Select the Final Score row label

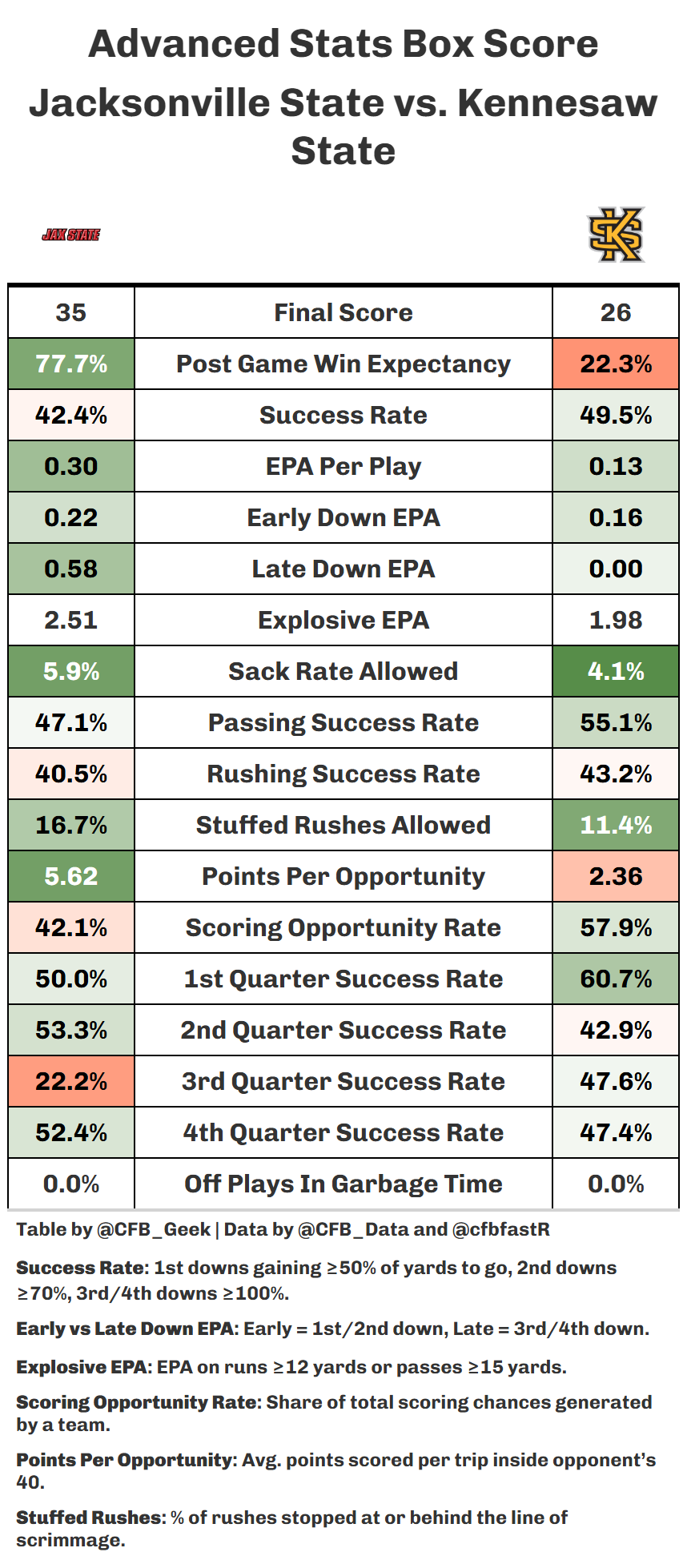click(343, 312)
